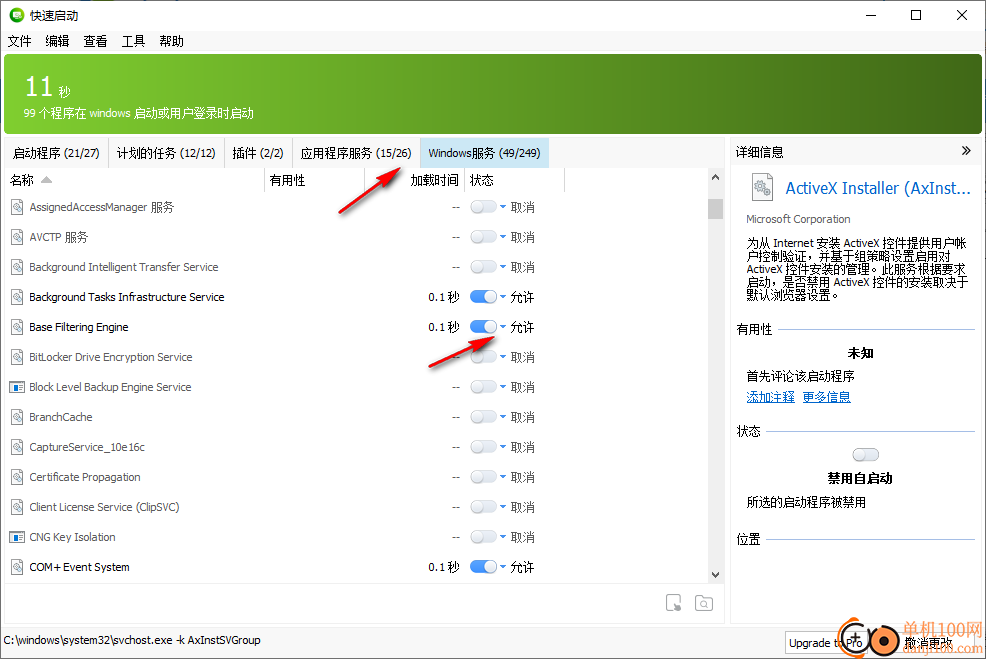The width and height of the screenshot is (986, 659).
Task: Sort by 有用性 column header
Action: (314, 180)
